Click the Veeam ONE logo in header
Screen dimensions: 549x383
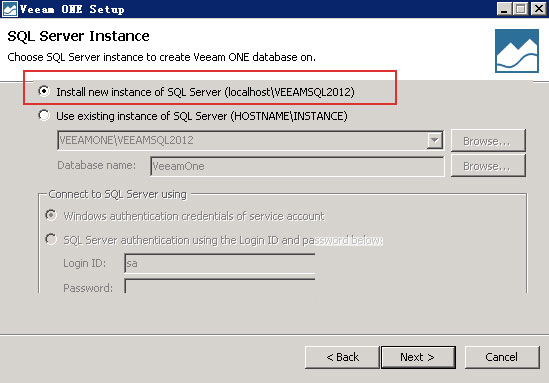[517, 51]
